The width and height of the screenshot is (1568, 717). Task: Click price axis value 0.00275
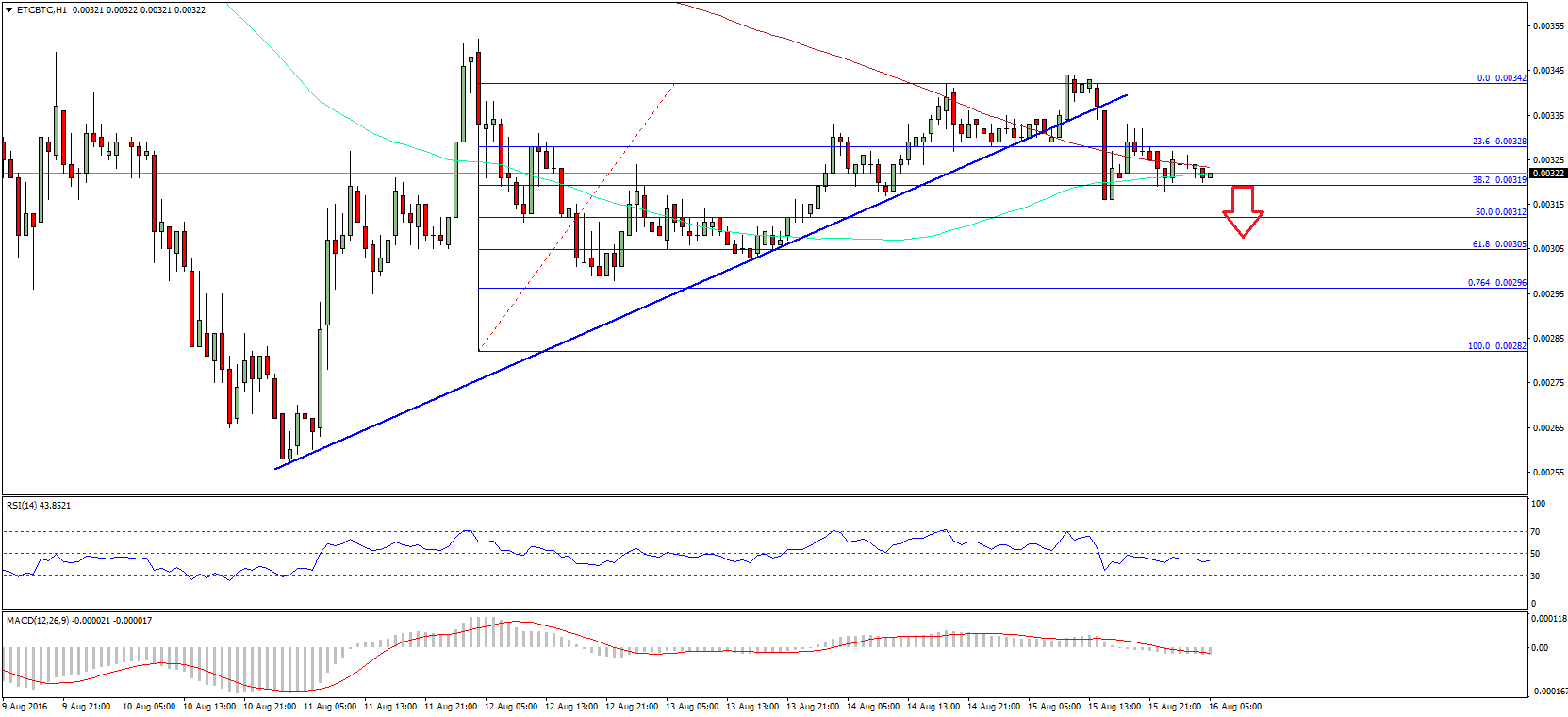1549,383
